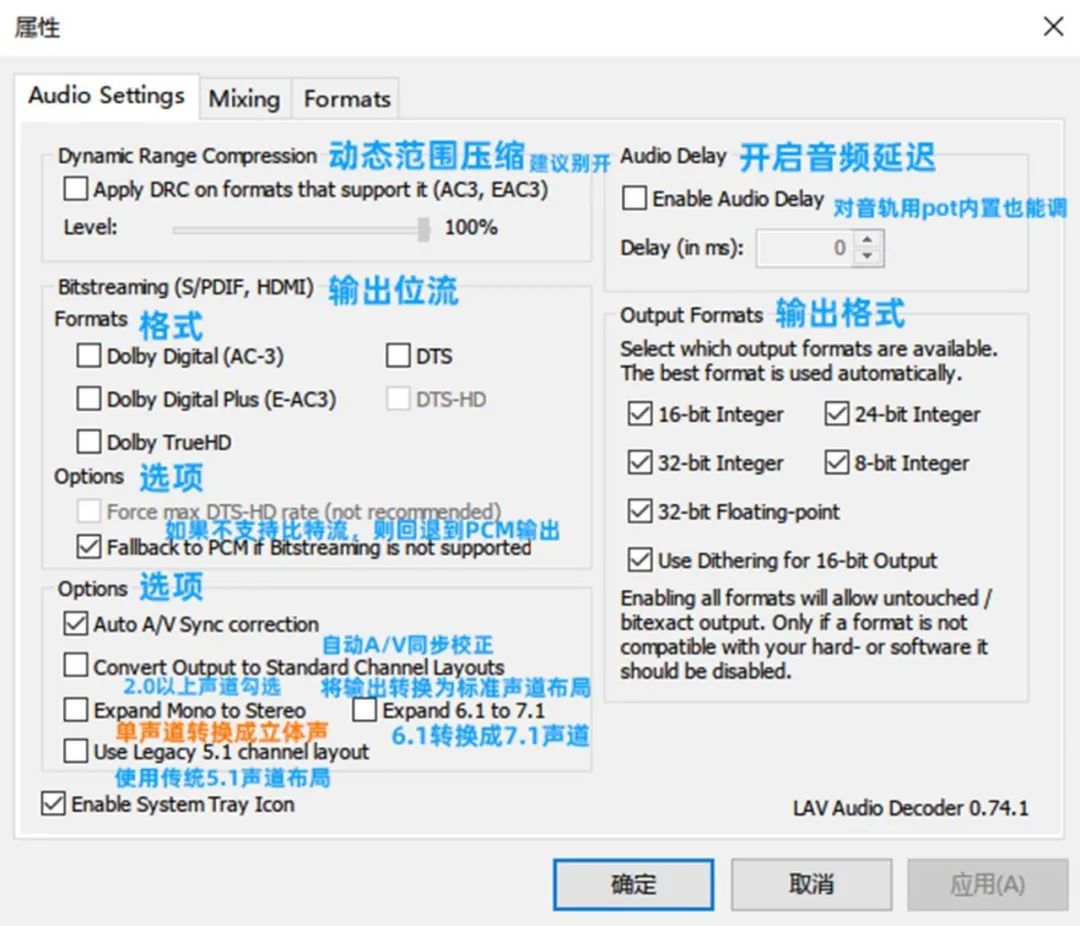Check Dolby Digital Plus (E-AC3) bitstreaming
The height and width of the screenshot is (926, 1080).
[x=89, y=399]
